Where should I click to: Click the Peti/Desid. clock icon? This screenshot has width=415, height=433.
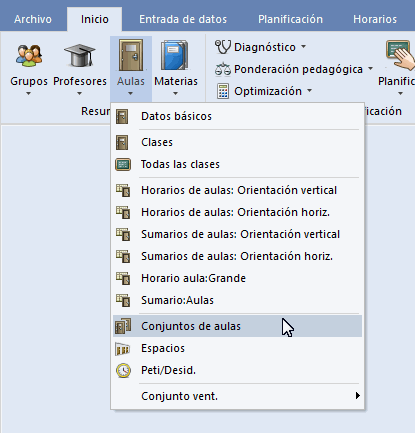(x=123, y=370)
